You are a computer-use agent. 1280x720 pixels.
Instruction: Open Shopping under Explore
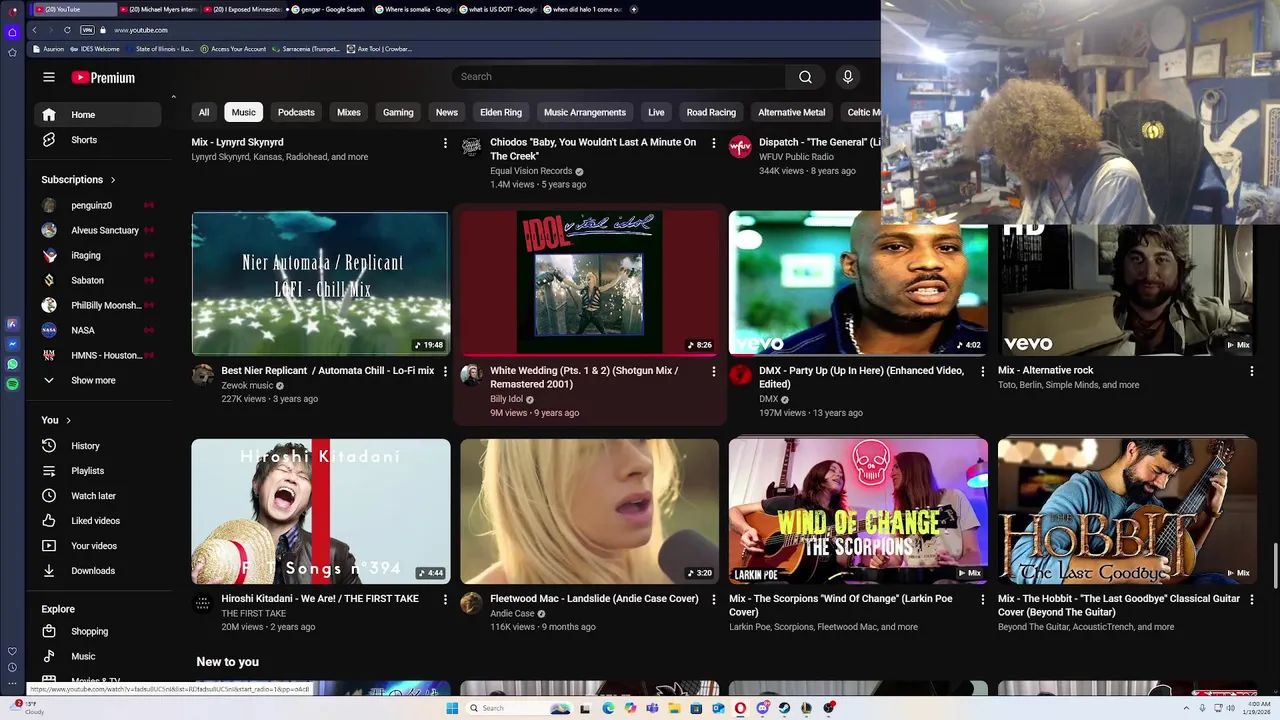click(98, 632)
